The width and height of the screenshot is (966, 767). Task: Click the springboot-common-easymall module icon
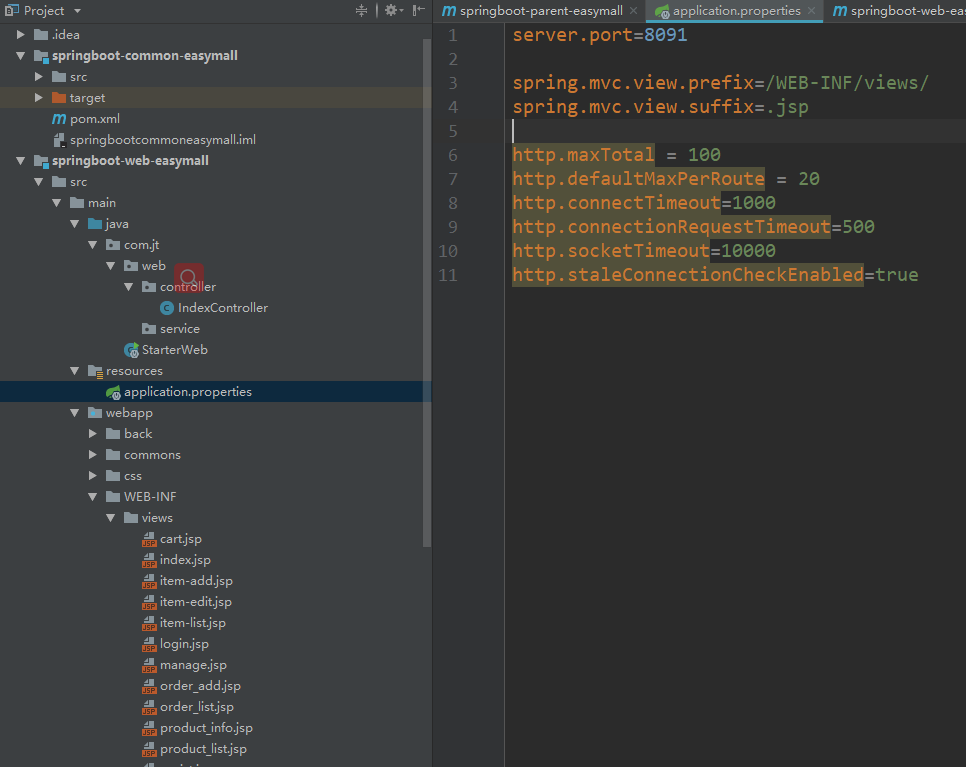click(x=41, y=56)
